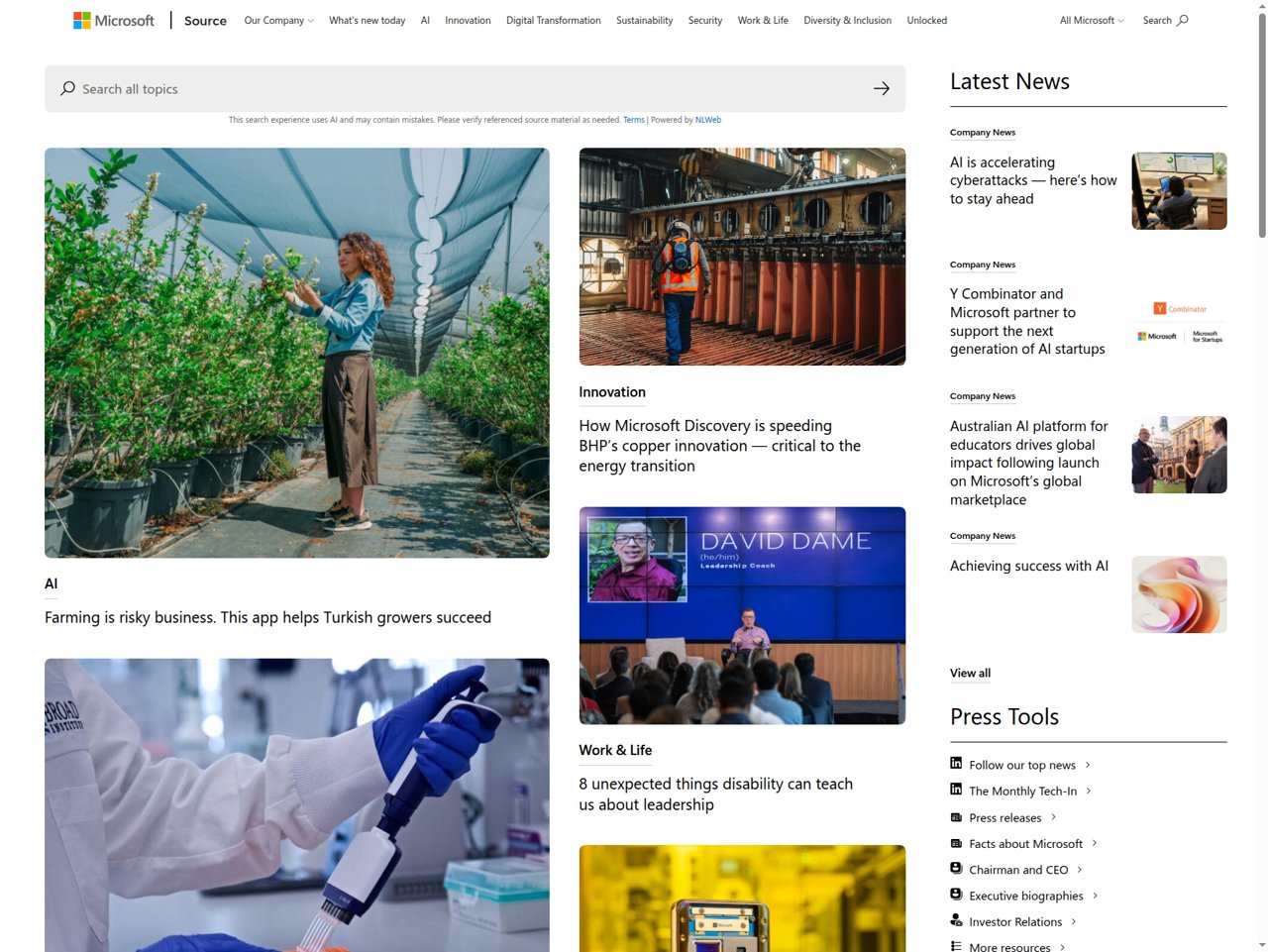Click the Australian educators article thumbnail
The image size is (1268, 952).
pos(1179,455)
